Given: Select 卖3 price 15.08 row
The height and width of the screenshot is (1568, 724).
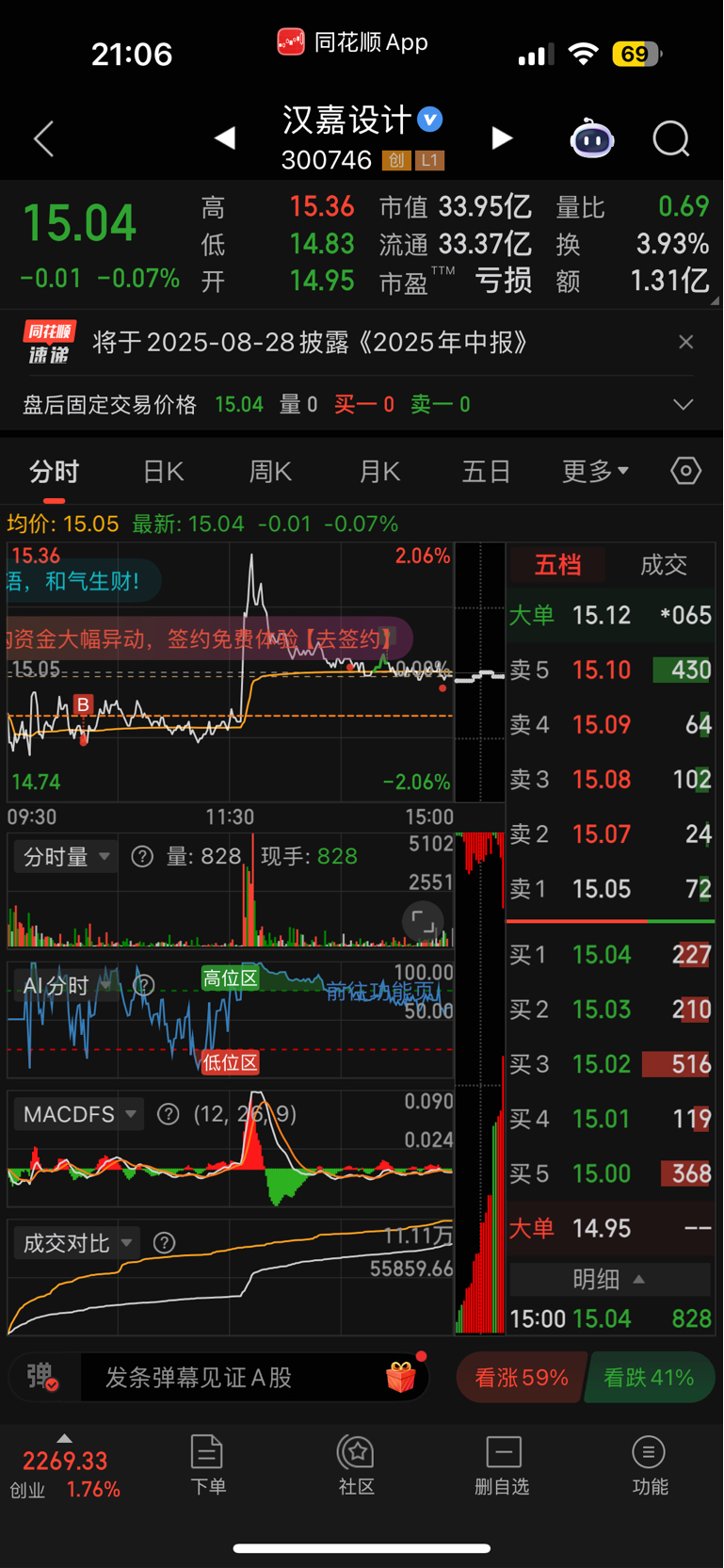Looking at the screenshot, I should pyautogui.click(x=610, y=779).
